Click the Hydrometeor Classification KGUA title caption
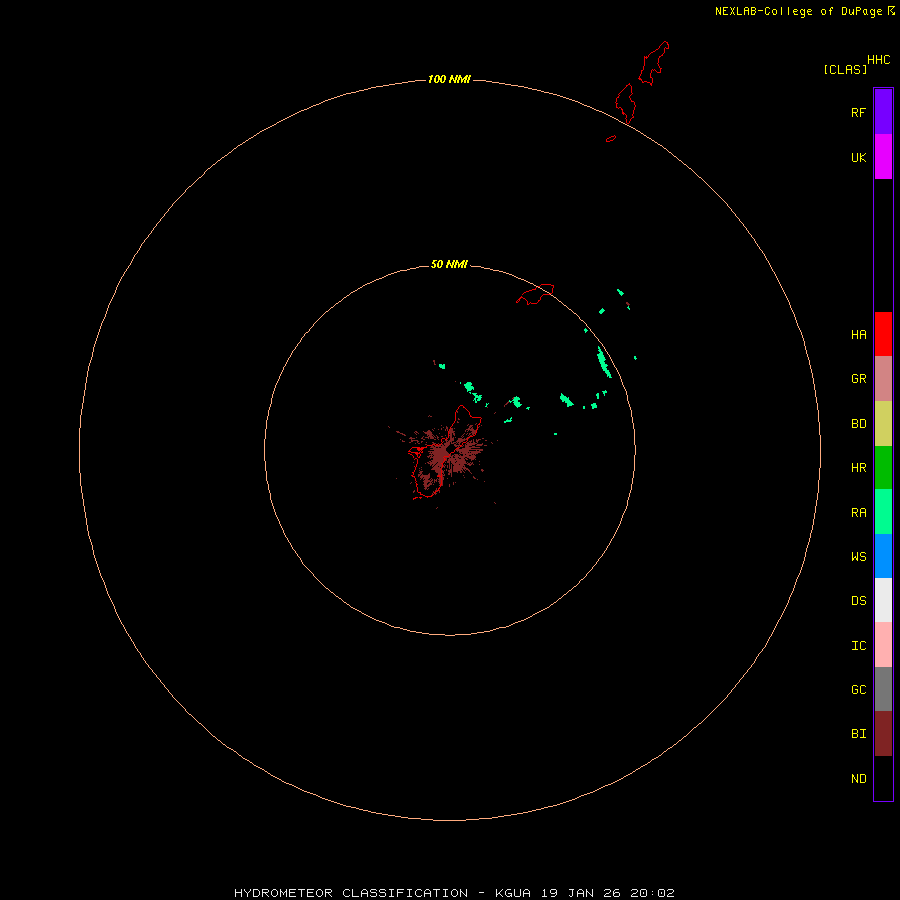This screenshot has height=900, width=900. (x=454, y=893)
